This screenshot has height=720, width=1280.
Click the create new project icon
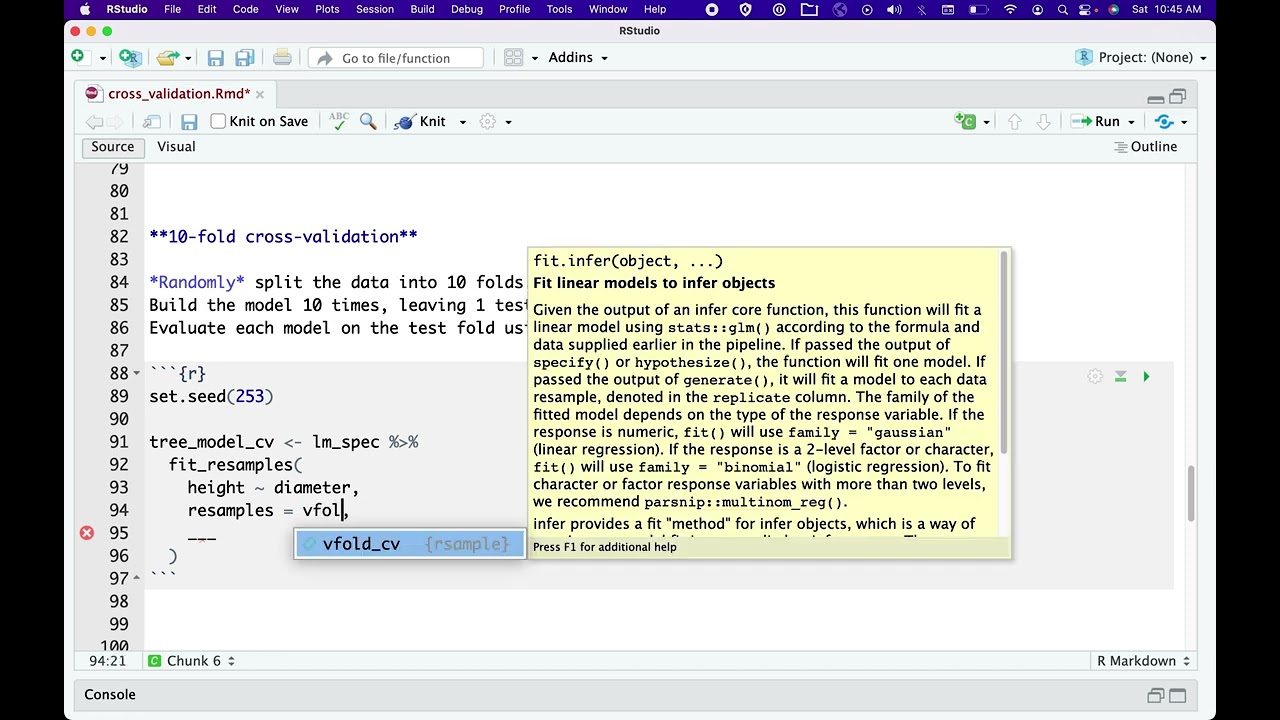click(129, 57)
